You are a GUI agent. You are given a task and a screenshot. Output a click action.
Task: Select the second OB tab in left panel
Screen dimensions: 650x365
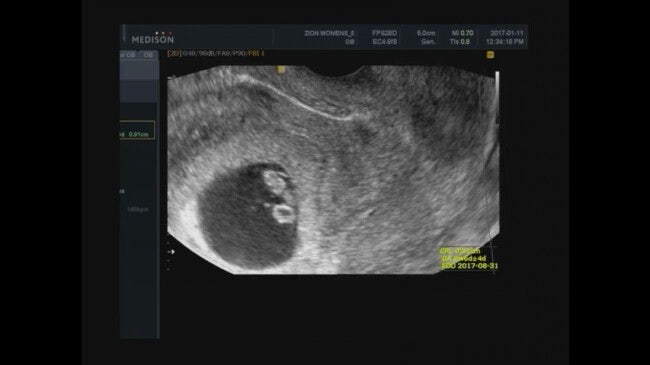click(x=148, y=55)
